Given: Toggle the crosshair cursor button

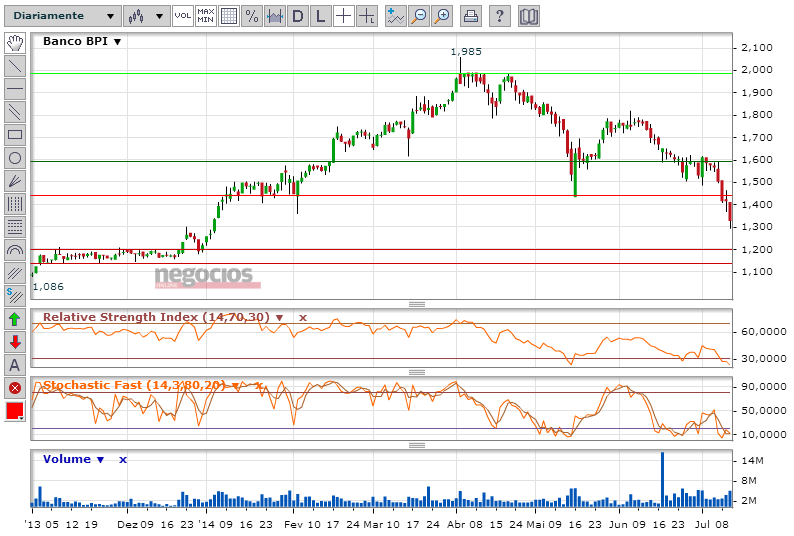Looking at the screenshot, I should click(x=343, y=16).
